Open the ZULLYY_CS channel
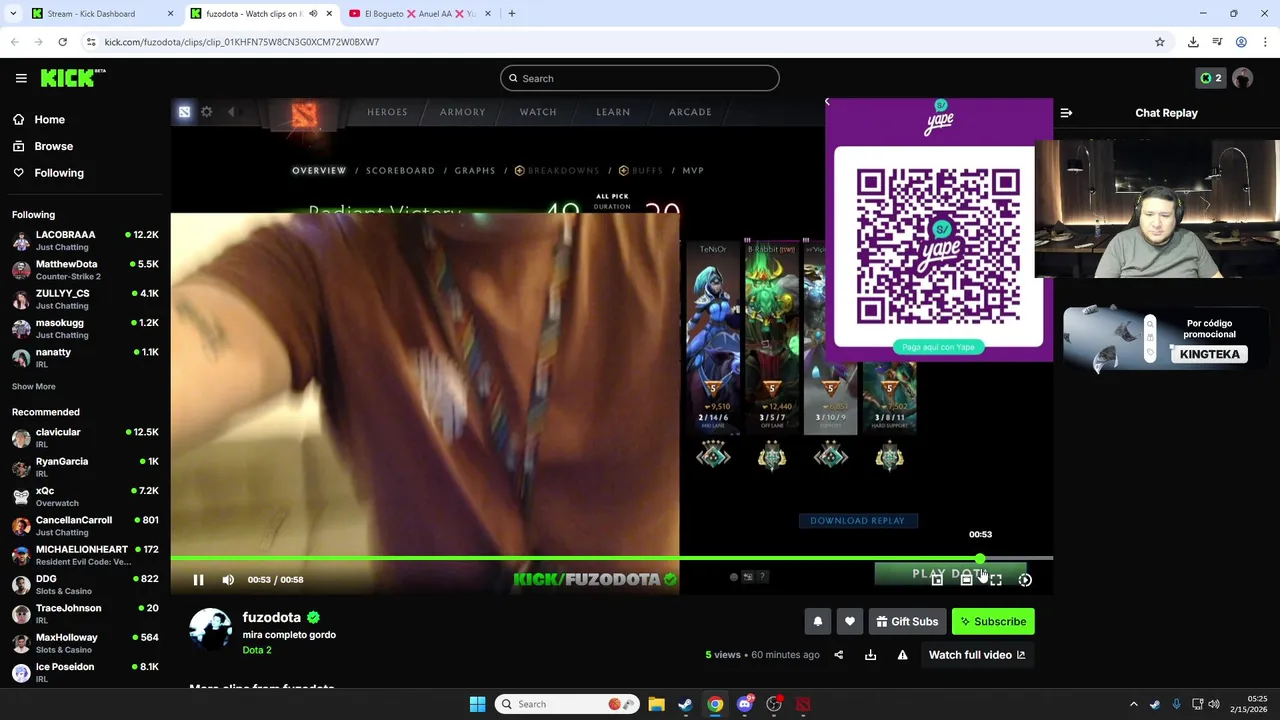Image resolution: width=1280 pixels, height=720 pixels. tap(85, 299)
